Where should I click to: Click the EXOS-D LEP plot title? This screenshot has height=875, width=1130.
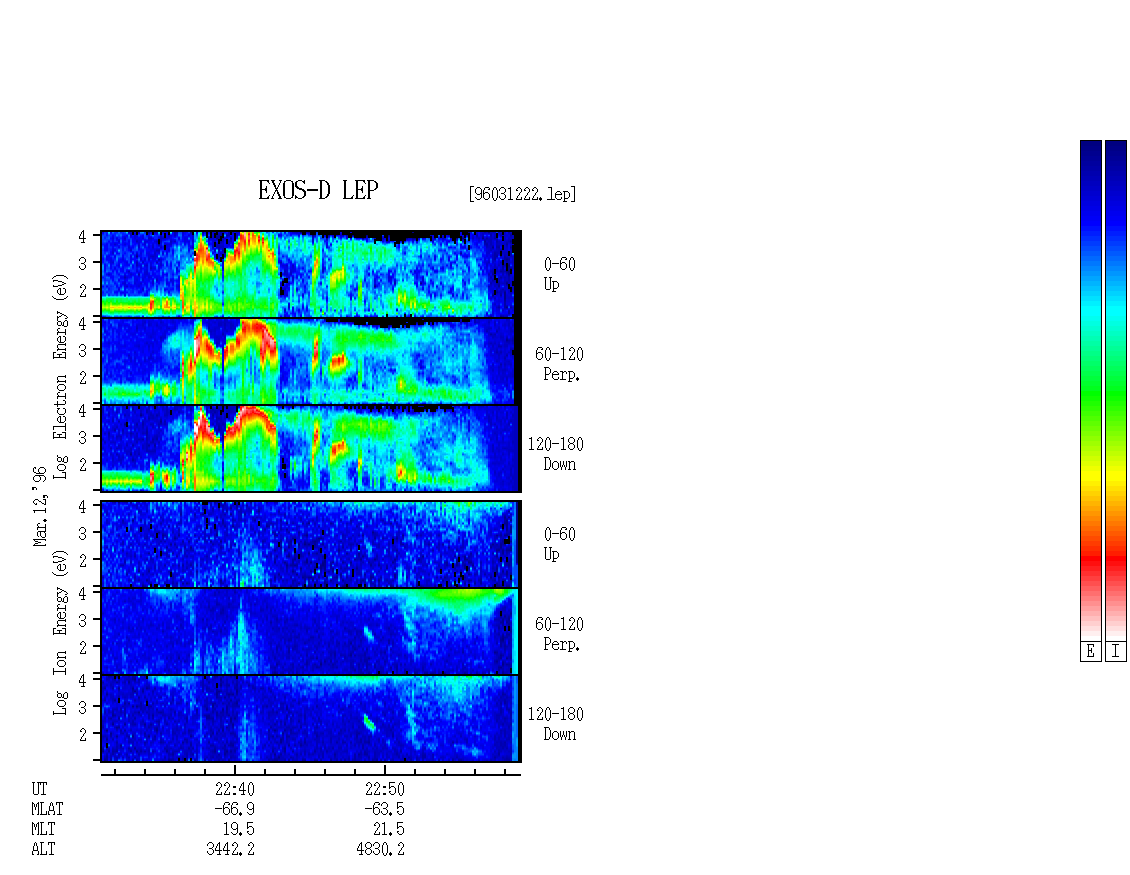pyautogui.click(x=318, y=190)
